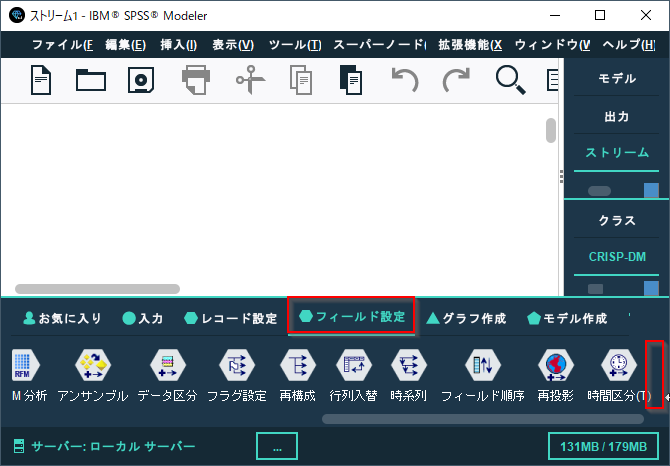Open the モデル manager tab
Viewport: 670px width, 466px height.
617,78
